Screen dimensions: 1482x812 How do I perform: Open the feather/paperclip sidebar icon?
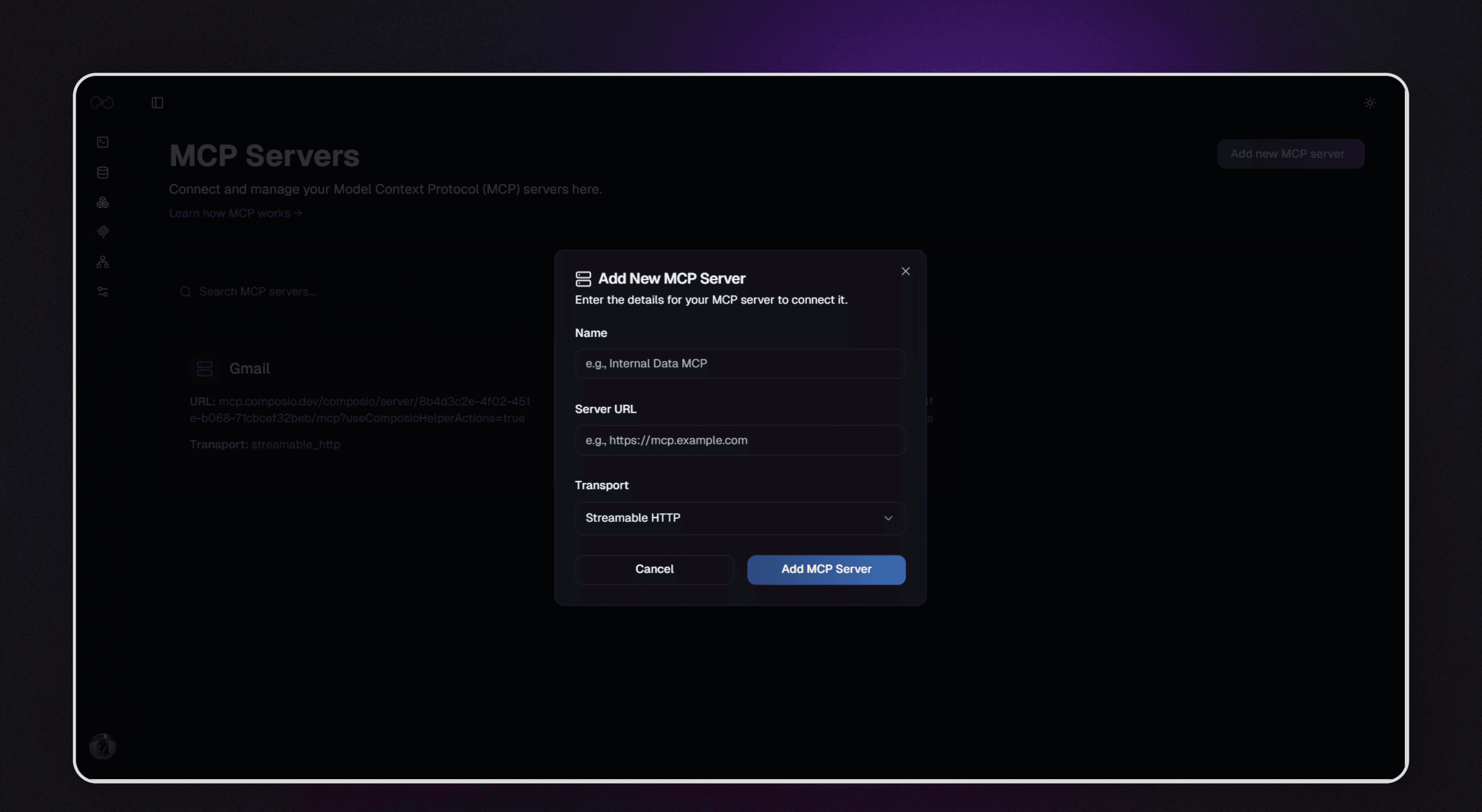pos(103,232)
